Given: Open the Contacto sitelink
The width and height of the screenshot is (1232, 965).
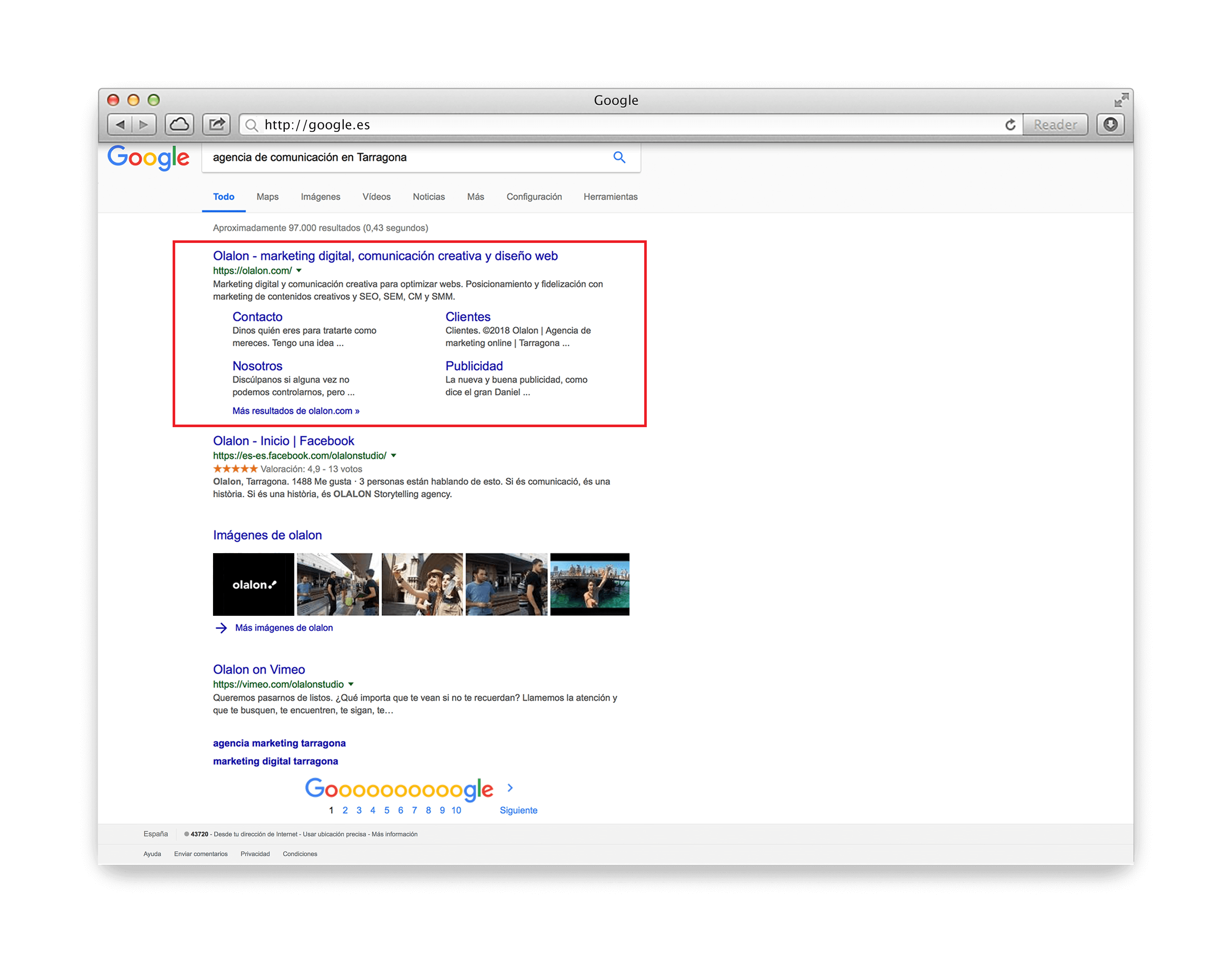Looking at the screenshot, I should click(x=257, y=316).
